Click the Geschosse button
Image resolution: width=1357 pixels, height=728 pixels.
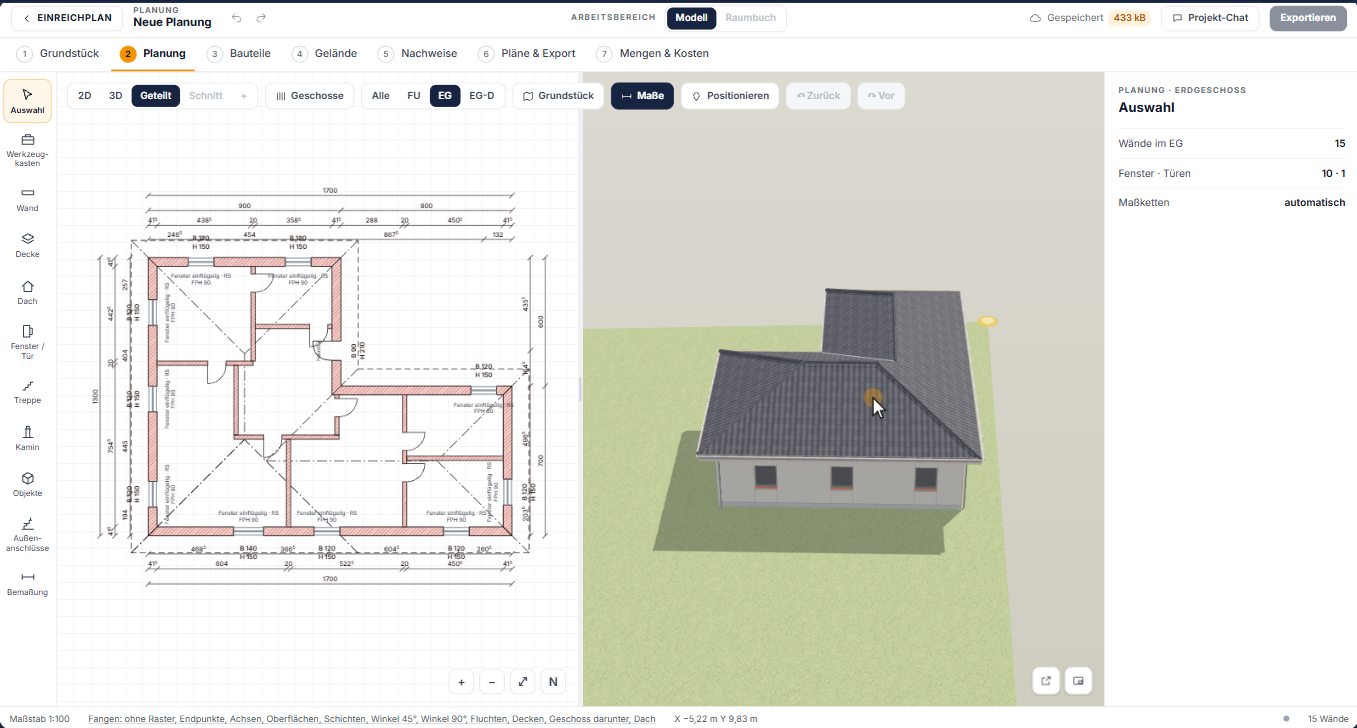pyautogui.click(x=309, y=96)
